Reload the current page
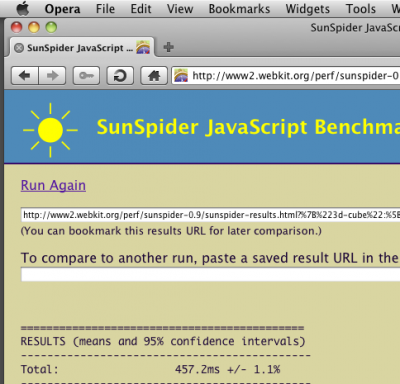This screenshot has height=384, width=400. coord(120,76)
